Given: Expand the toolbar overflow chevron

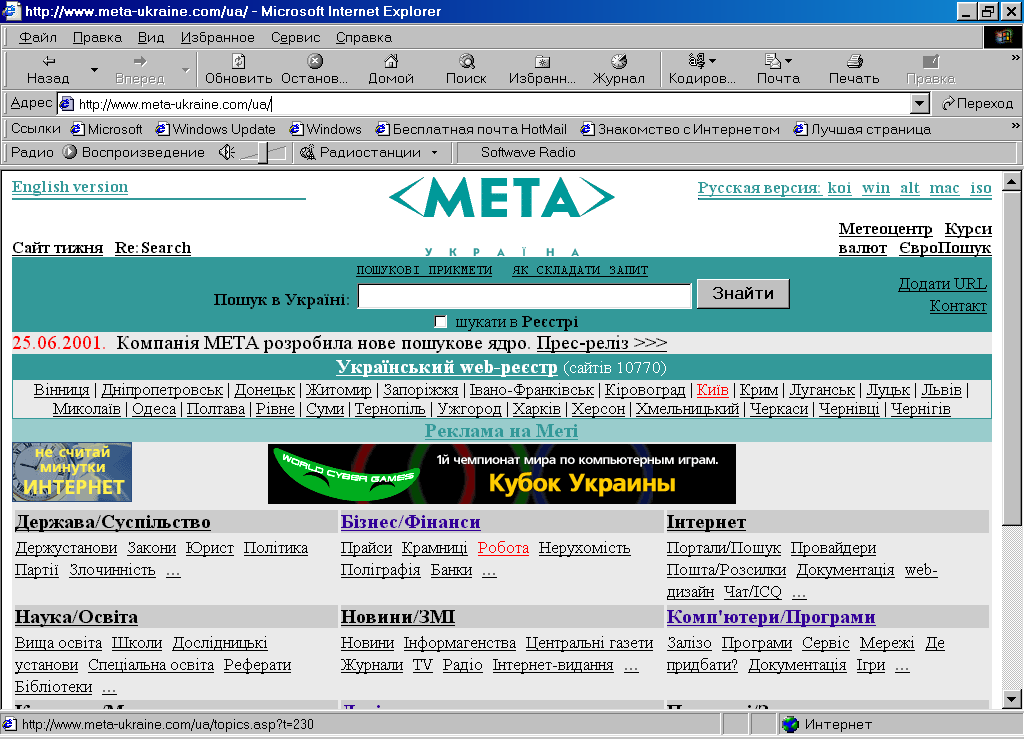Looking at the screenshot, I should click(x=1016, y=57).
